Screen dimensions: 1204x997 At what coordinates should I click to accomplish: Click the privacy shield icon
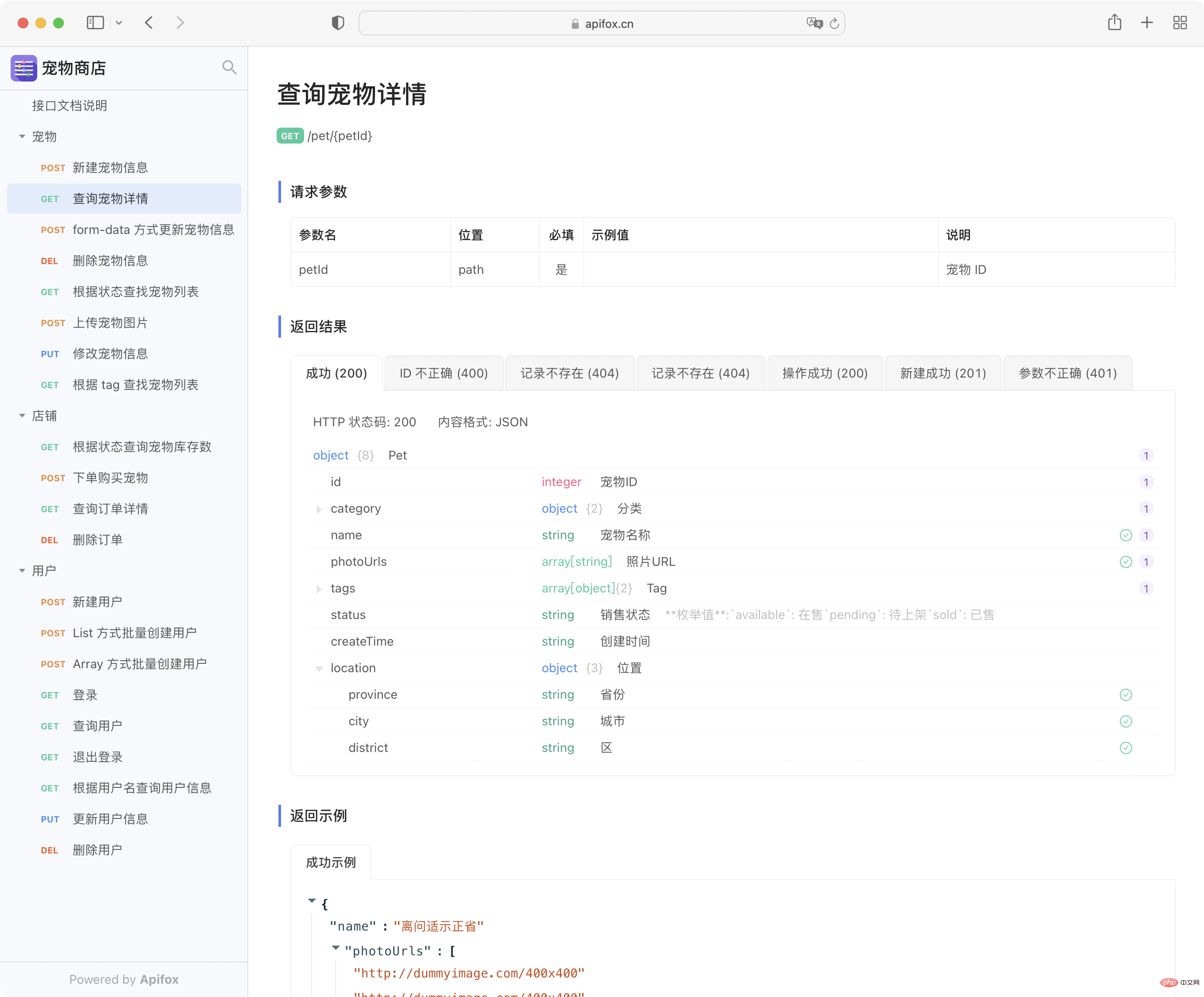pyautogui.click(x=338, y=23)
